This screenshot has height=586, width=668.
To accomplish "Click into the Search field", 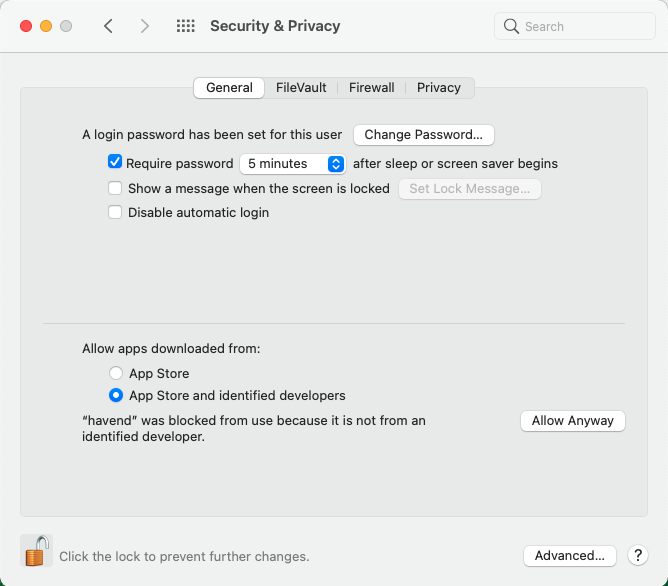I will tap(585, 26).
